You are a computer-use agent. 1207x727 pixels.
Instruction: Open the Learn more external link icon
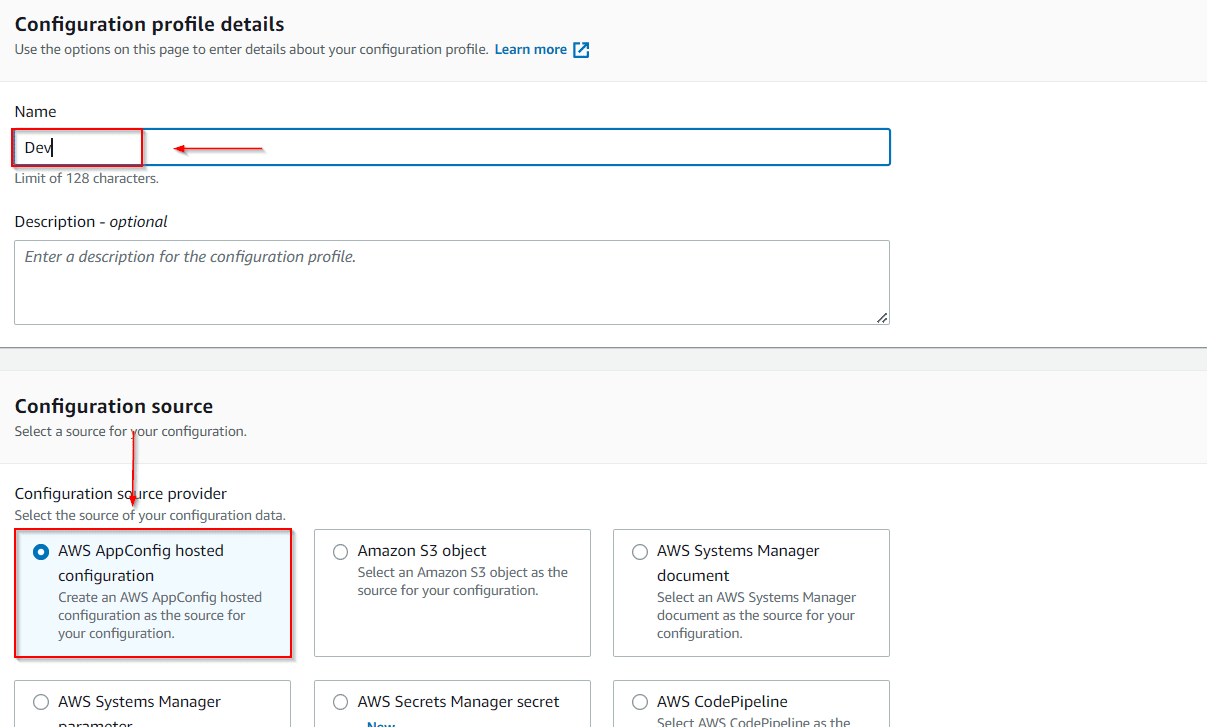tap(581, 48)
